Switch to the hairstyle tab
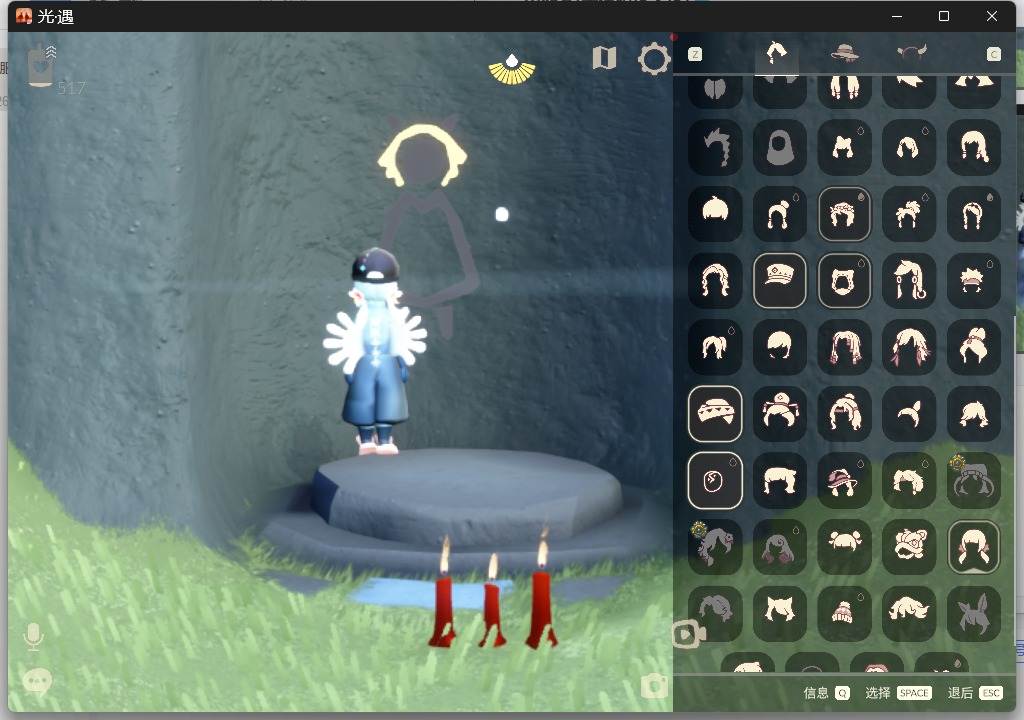This screenshot has height=720, width=1024. (776, 53)
